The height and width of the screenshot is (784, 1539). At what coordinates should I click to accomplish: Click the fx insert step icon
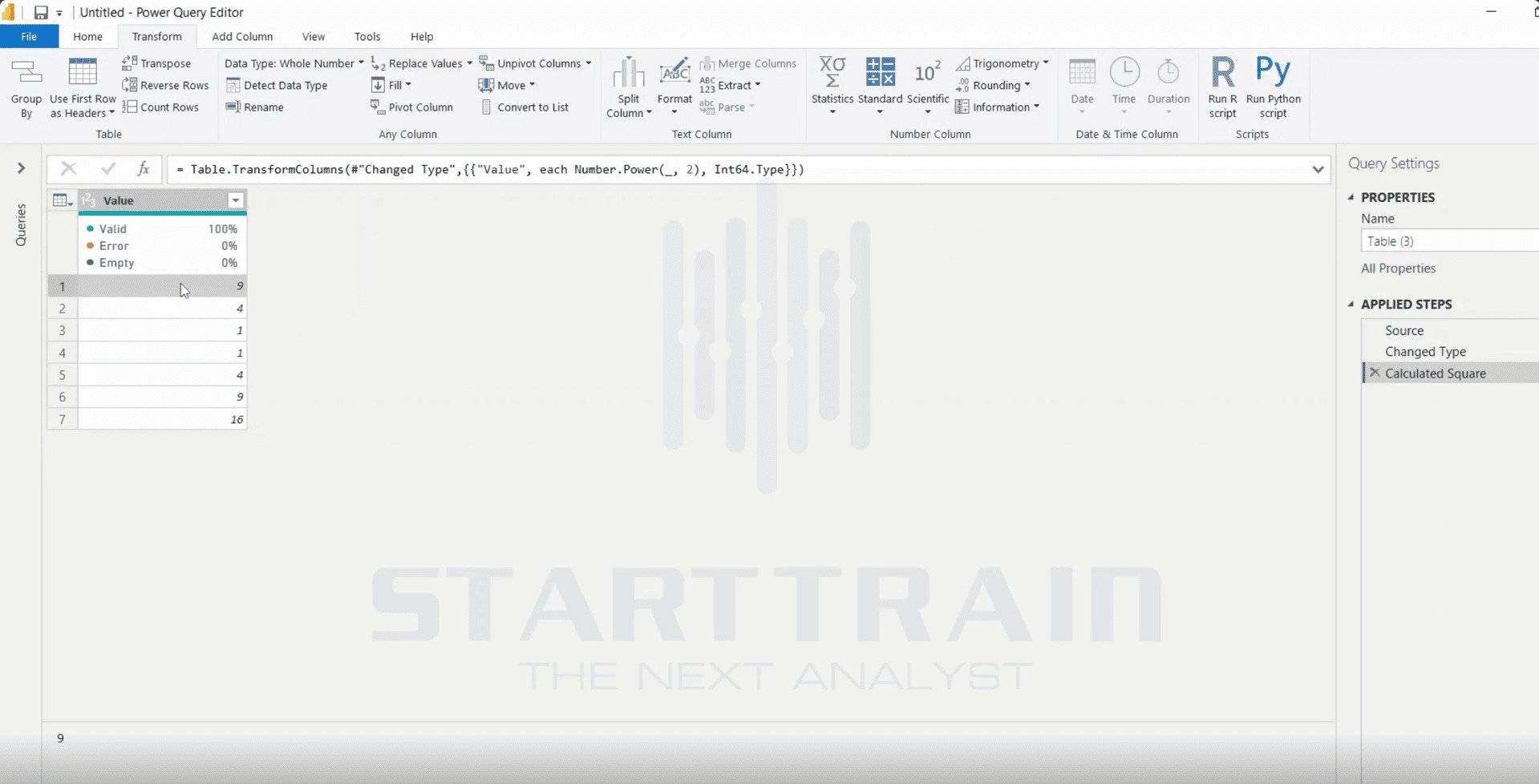[x=144, y=169]
